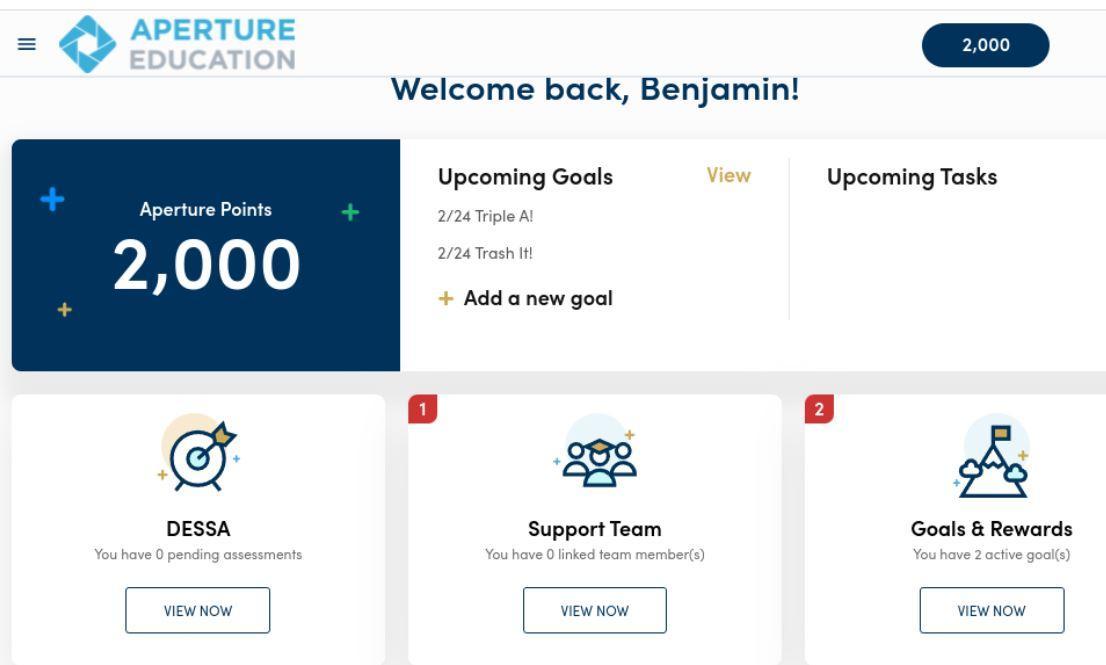
Task: Click the Goals & Rewards mountain icon
Action: point(992,457)
